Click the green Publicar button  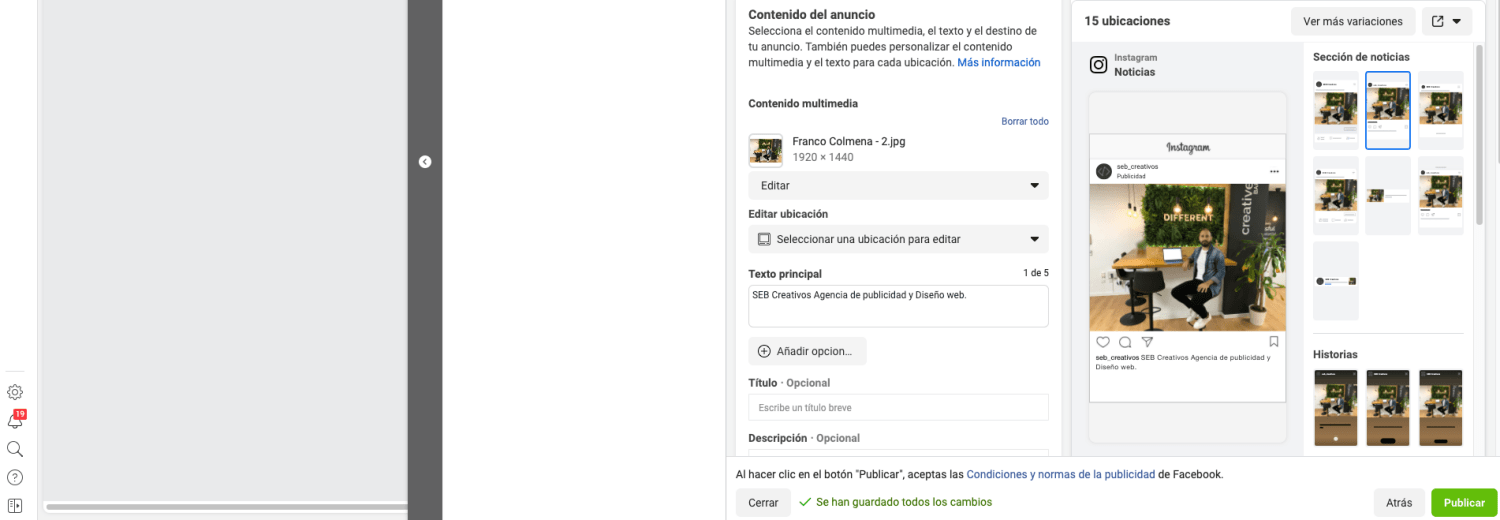(1463, 502)
